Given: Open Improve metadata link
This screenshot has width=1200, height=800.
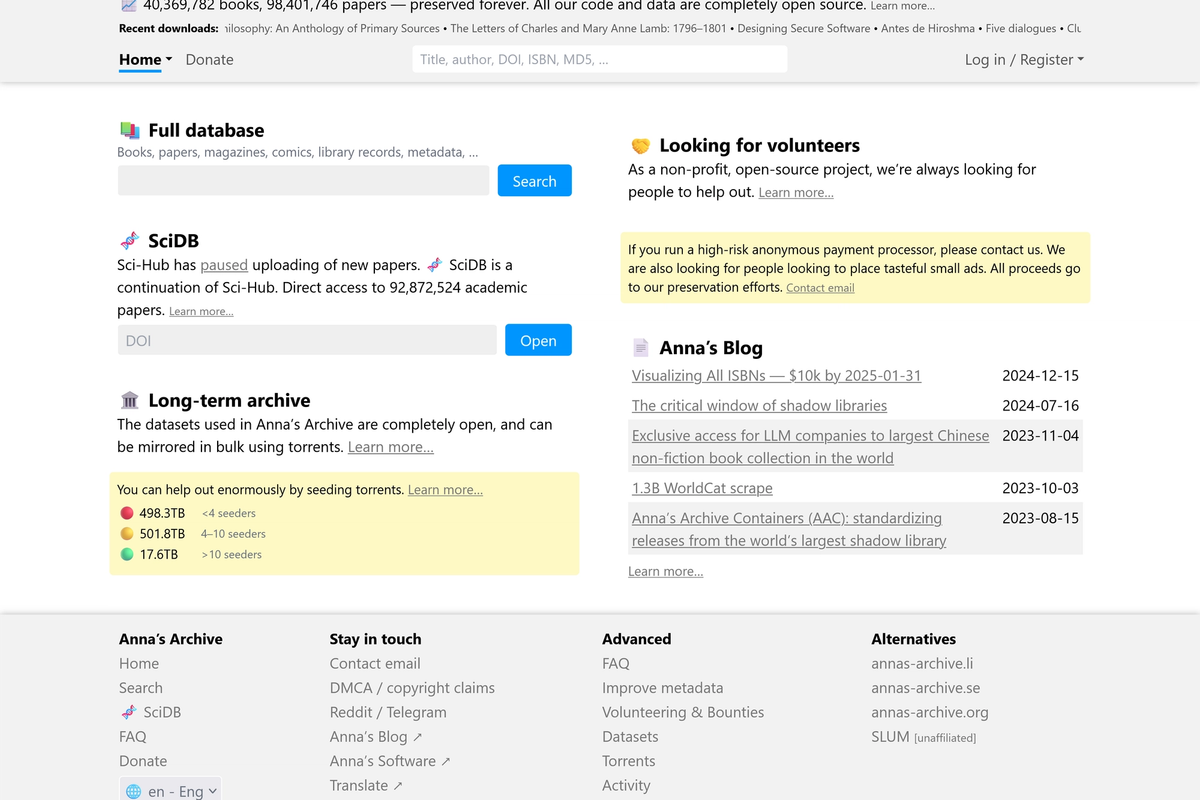Looking at the screenshot, I should coord(663,688).
